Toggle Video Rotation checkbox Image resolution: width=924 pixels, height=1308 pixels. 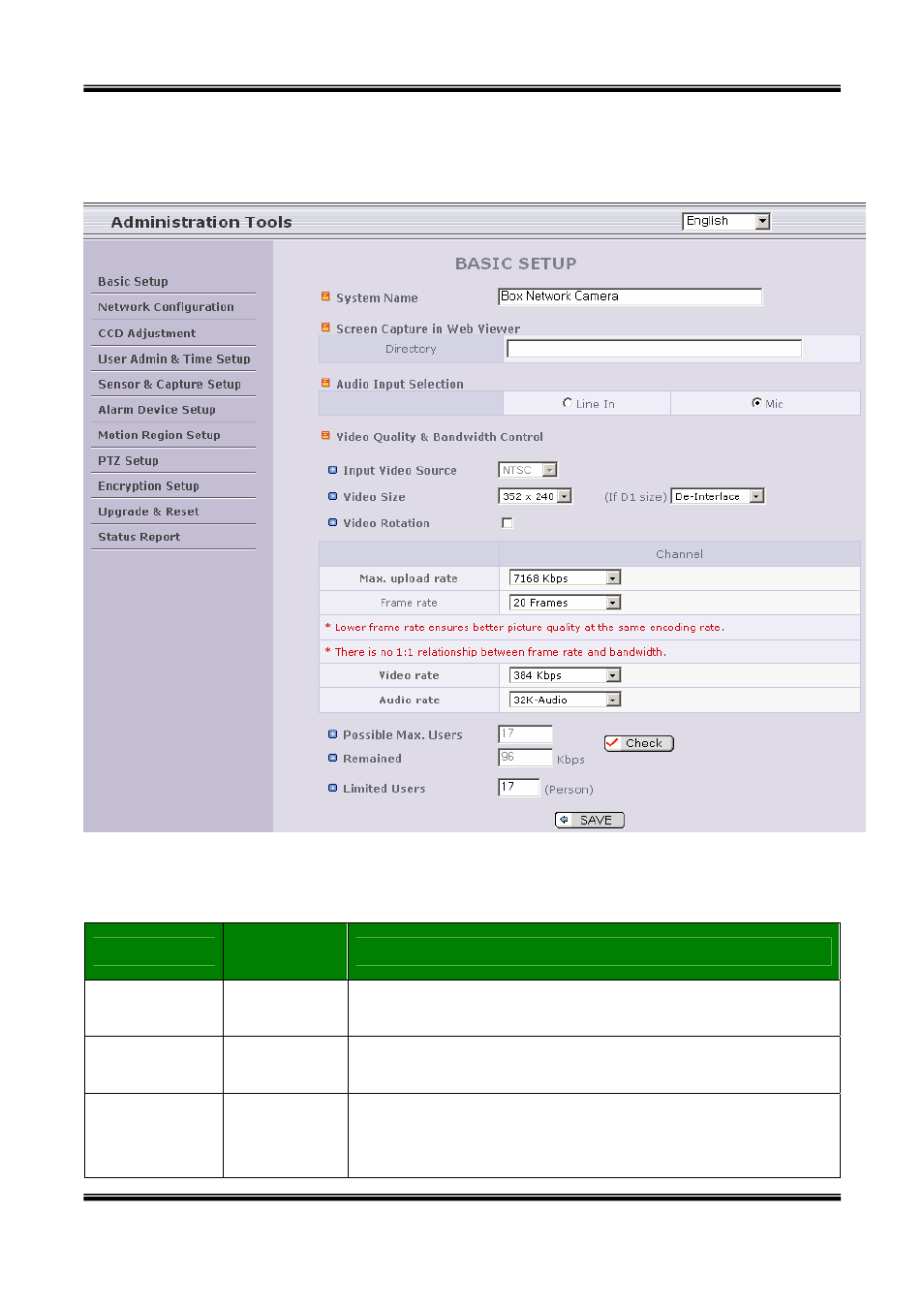[x=507, y=523]
